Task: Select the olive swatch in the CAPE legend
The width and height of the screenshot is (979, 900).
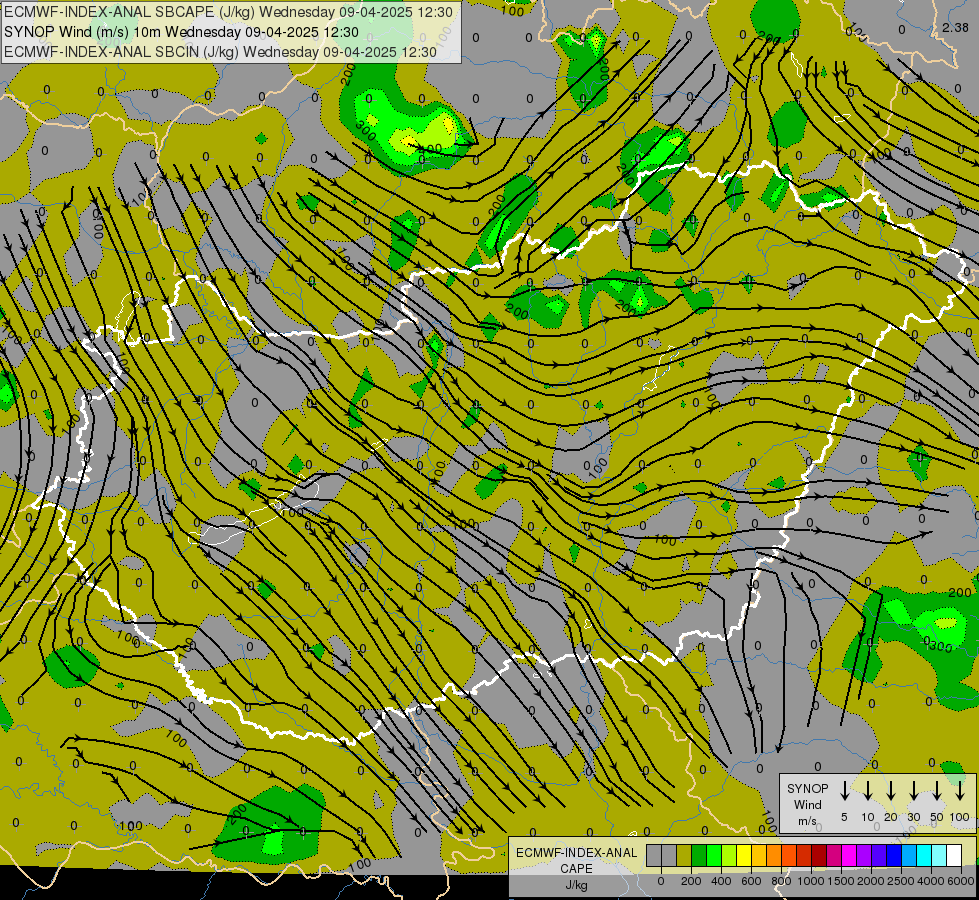Action: 684,855
